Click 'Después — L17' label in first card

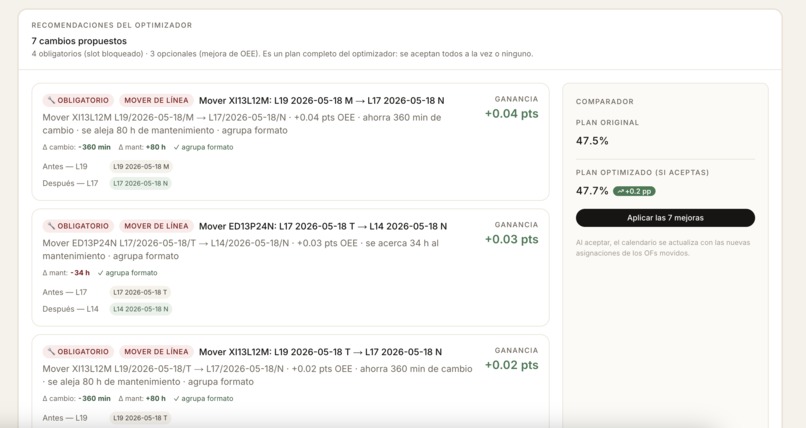click(x=70, y=183)
